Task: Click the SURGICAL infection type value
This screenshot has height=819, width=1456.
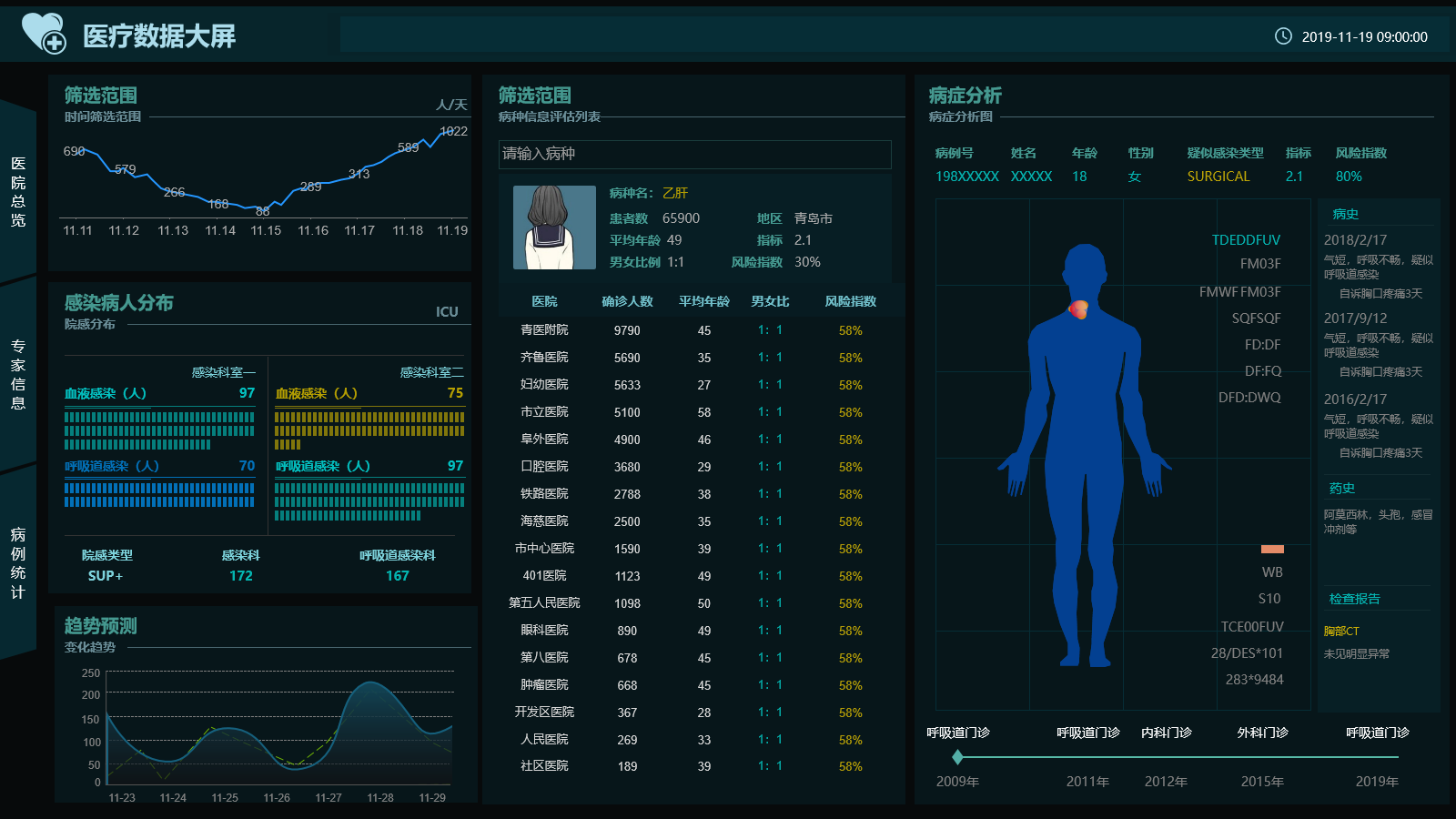Action: (x=1218, y=177)
